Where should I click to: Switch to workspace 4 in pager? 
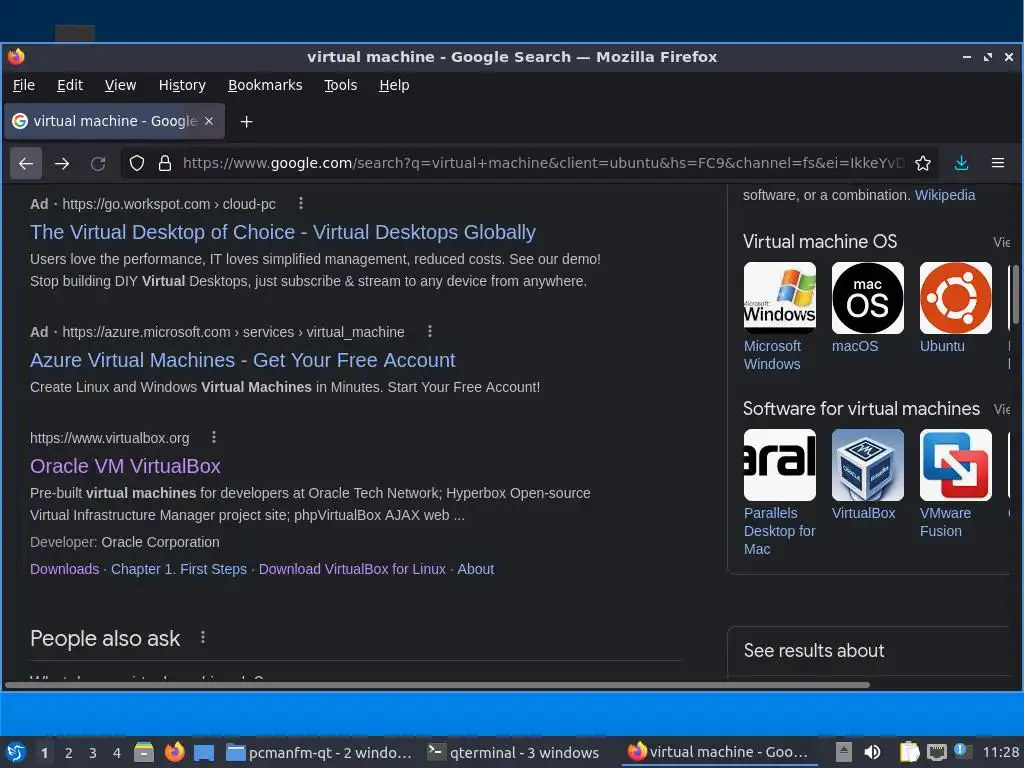pos(117,753)
